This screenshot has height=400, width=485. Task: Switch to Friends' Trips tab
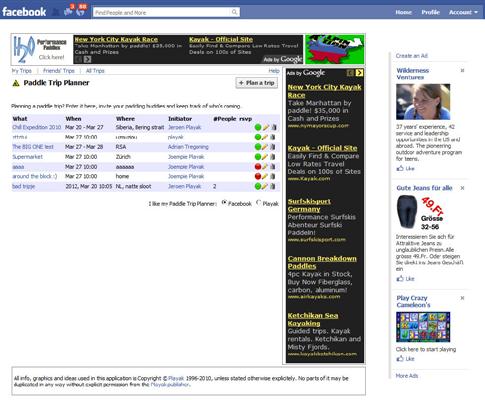pos(59,71)
